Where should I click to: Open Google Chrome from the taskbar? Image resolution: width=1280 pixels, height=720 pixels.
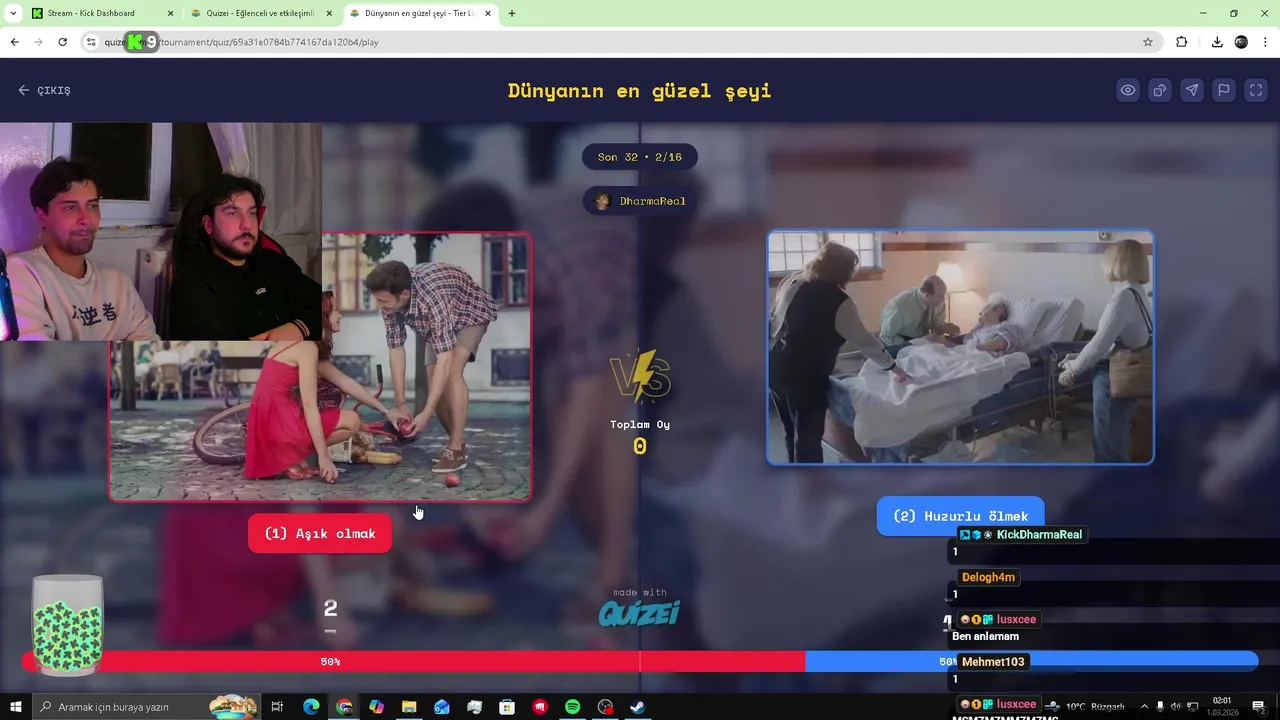(344, 707)
